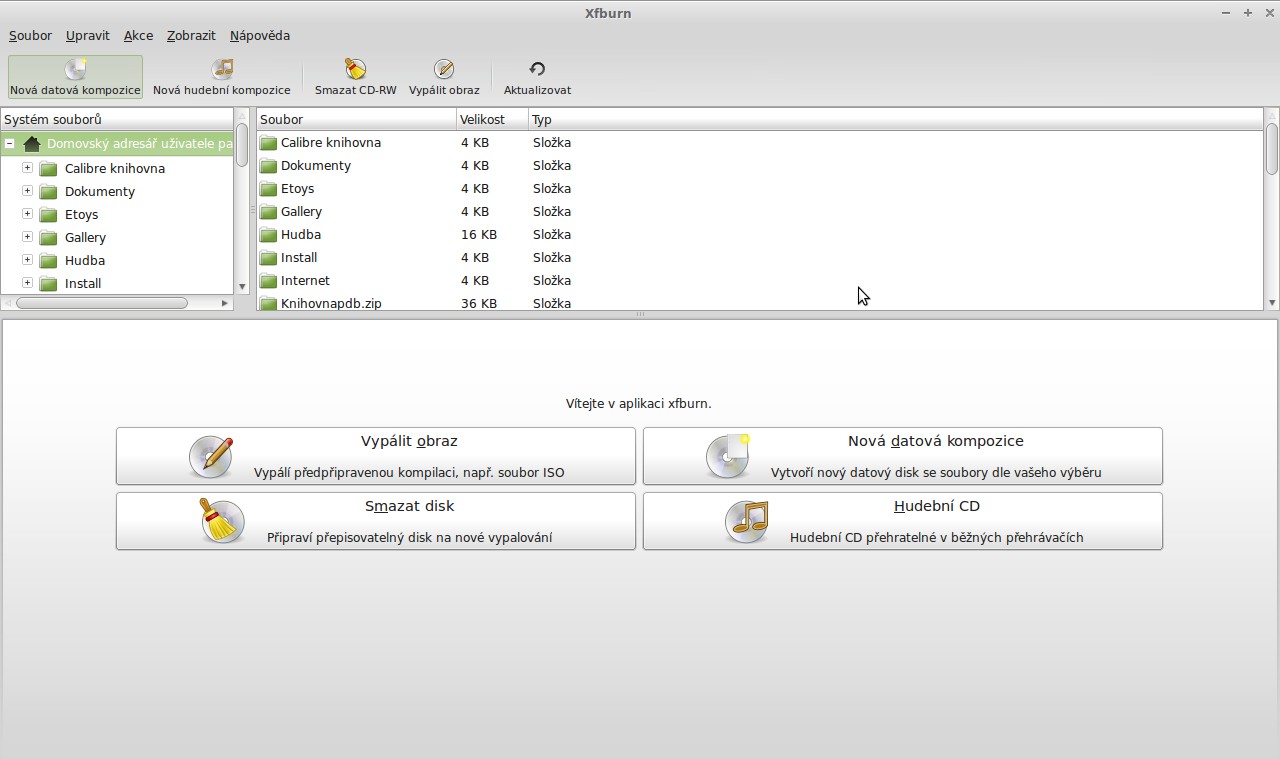Click Nová datová kompozice toolbar icon

pos(75,69)
